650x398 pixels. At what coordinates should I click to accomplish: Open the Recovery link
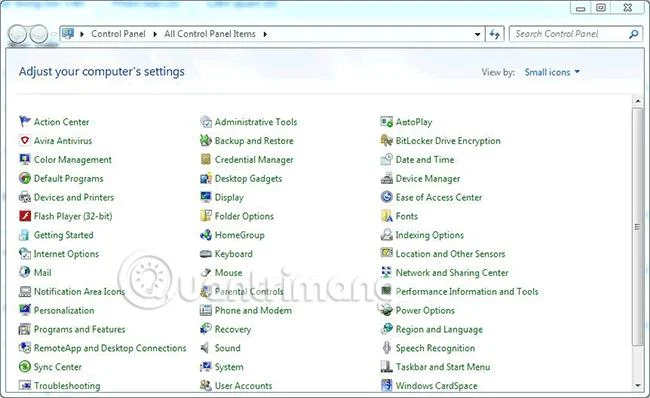tap(233, 329)
